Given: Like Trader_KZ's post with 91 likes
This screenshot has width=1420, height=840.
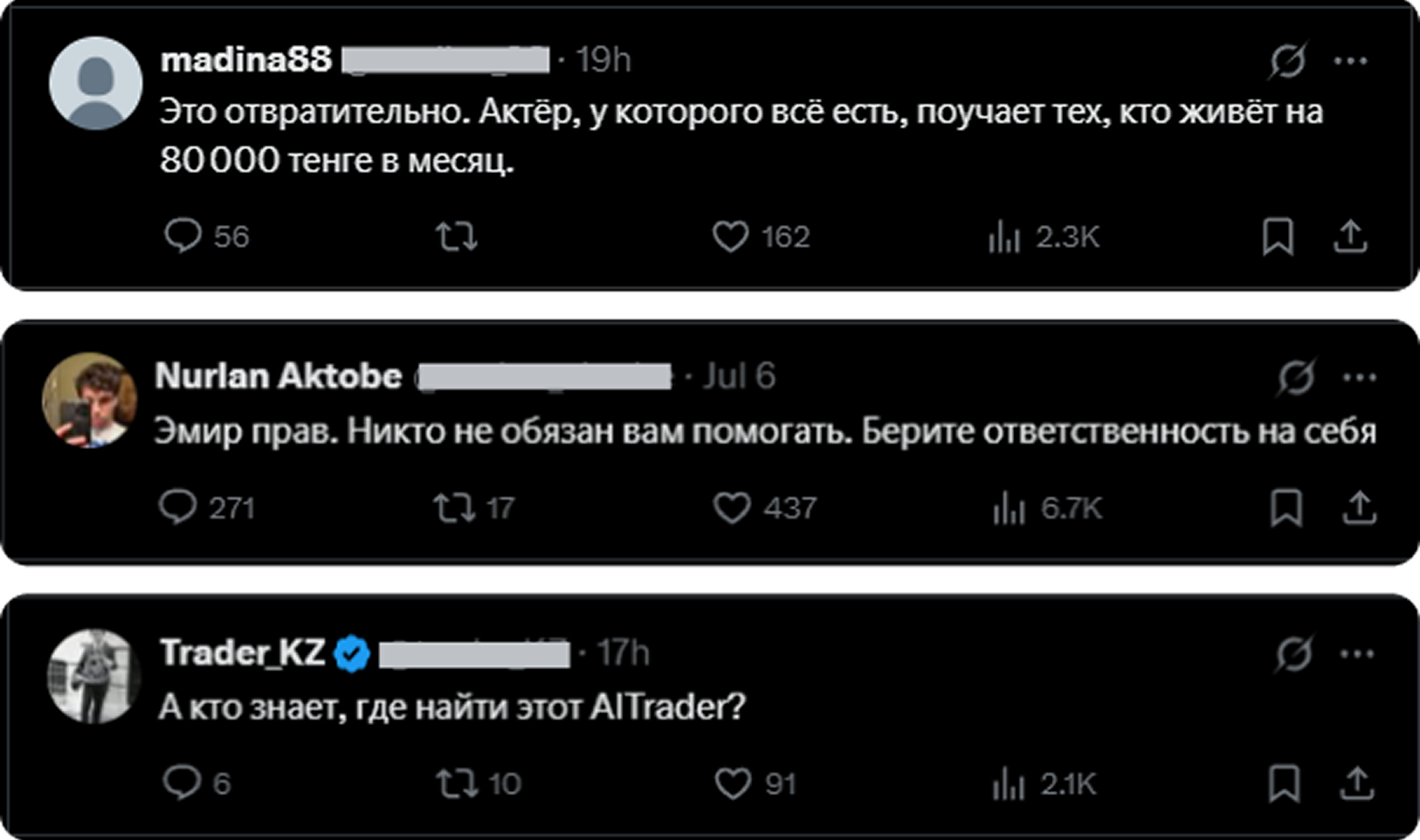Looking at the screenshot, I should (733, 783).
